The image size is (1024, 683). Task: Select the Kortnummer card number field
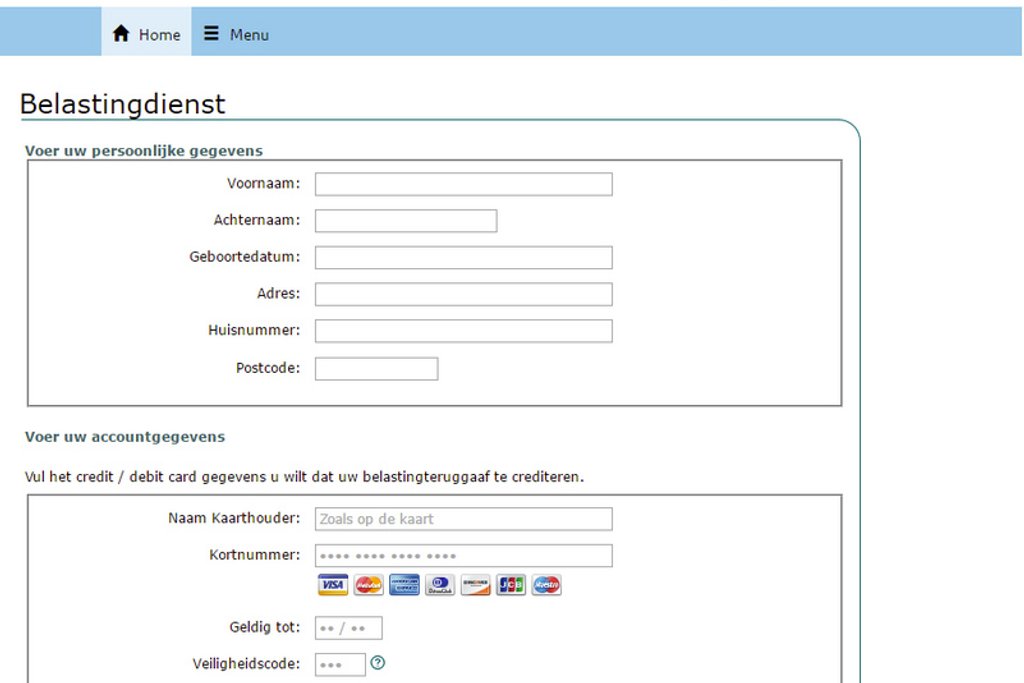point(463,555)
